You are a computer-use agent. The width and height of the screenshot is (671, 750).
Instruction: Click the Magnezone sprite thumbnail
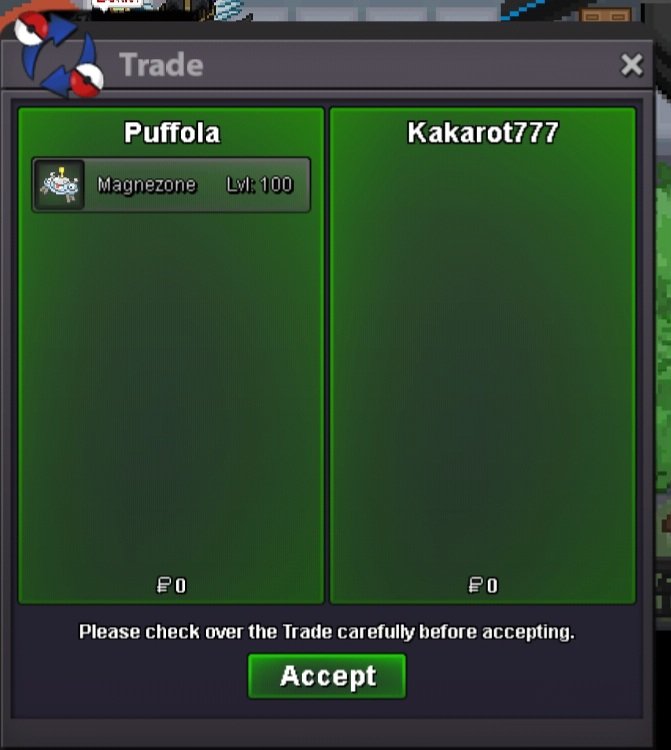[x=60, y=185]
